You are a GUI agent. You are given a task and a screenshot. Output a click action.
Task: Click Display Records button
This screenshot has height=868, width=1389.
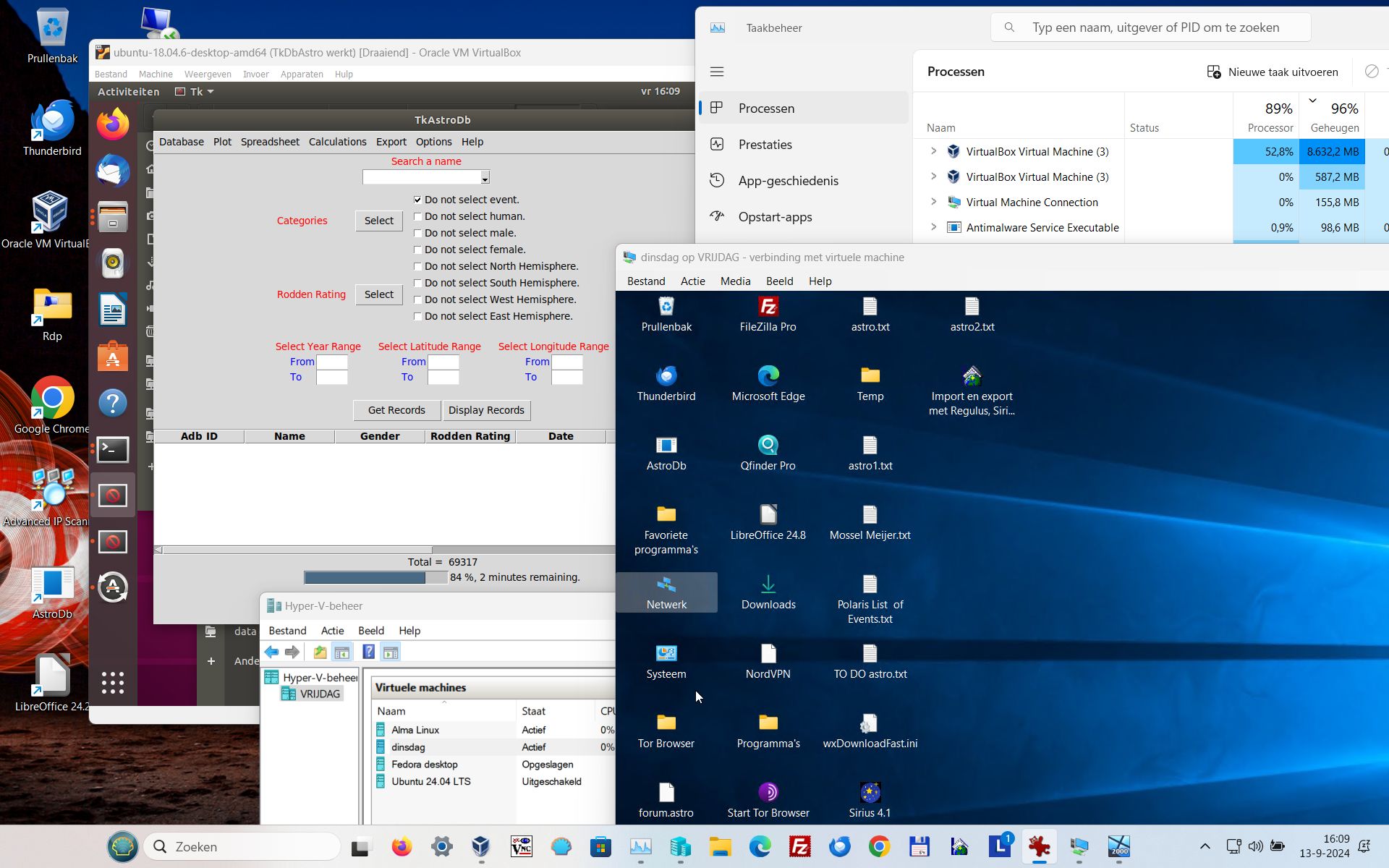point(486,410)
